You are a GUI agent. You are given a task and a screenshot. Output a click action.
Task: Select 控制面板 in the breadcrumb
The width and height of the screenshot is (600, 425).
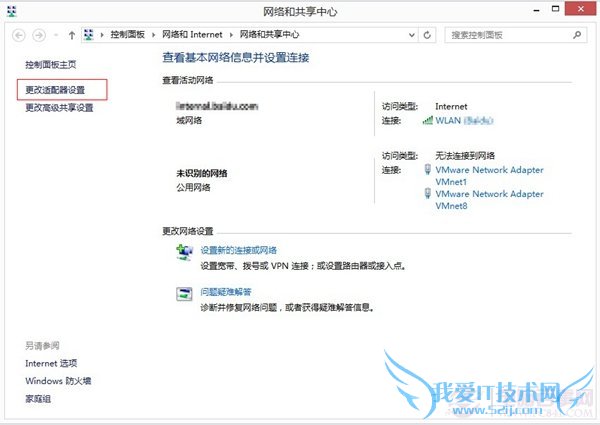point(127,35)
